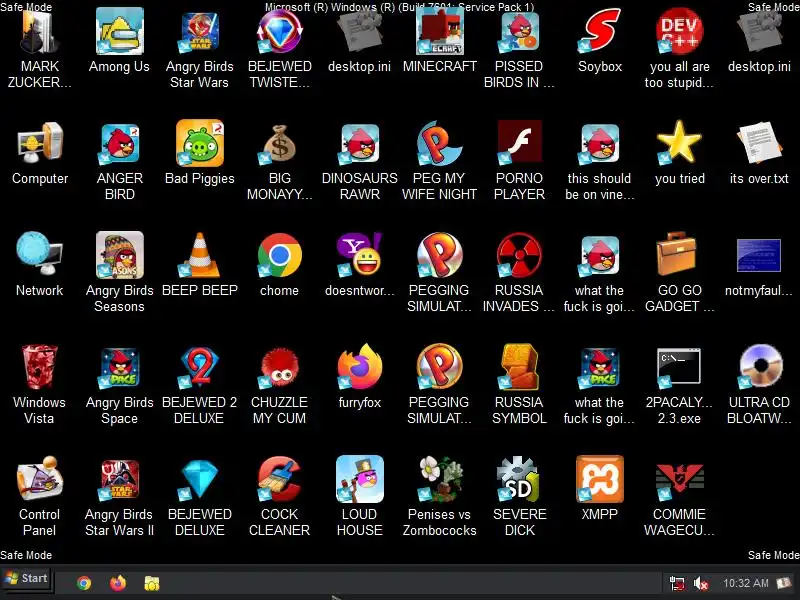Select the RUSSIA INVADES radiation icon
Screen dimensions: 800x600
click(x=519, y=255)
